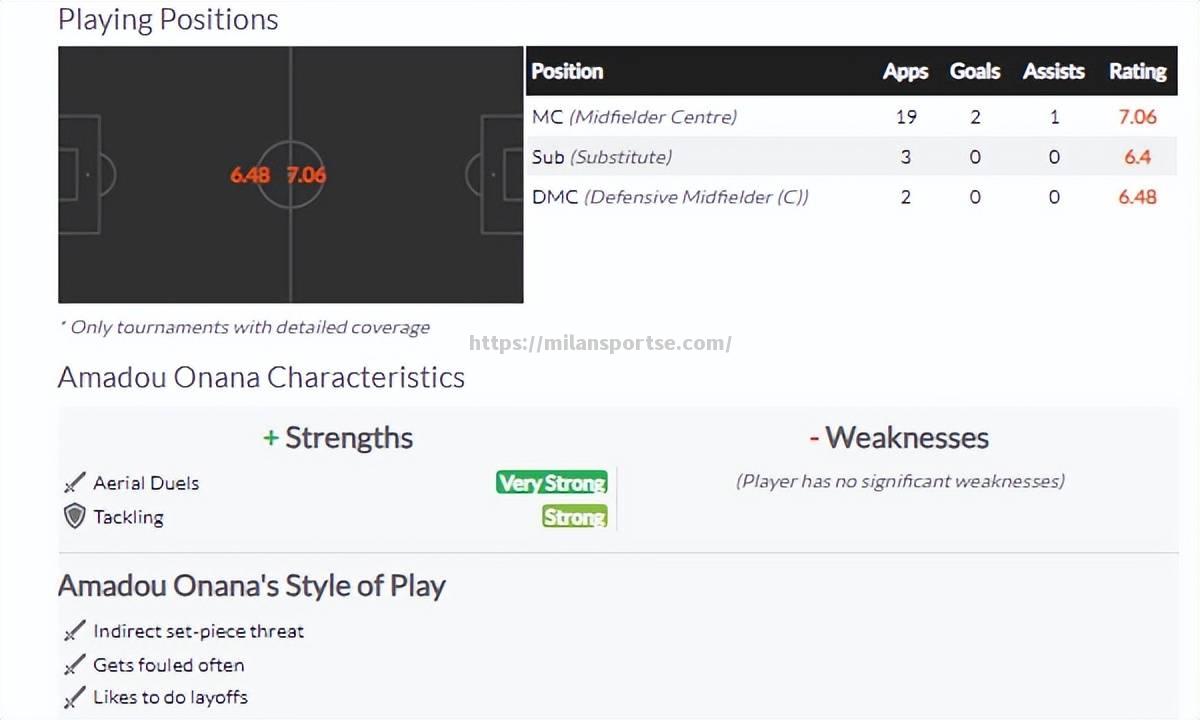1200x720 pixels.
Task: Click the shield icon beside Tackling
Action: tap(74, 516)
